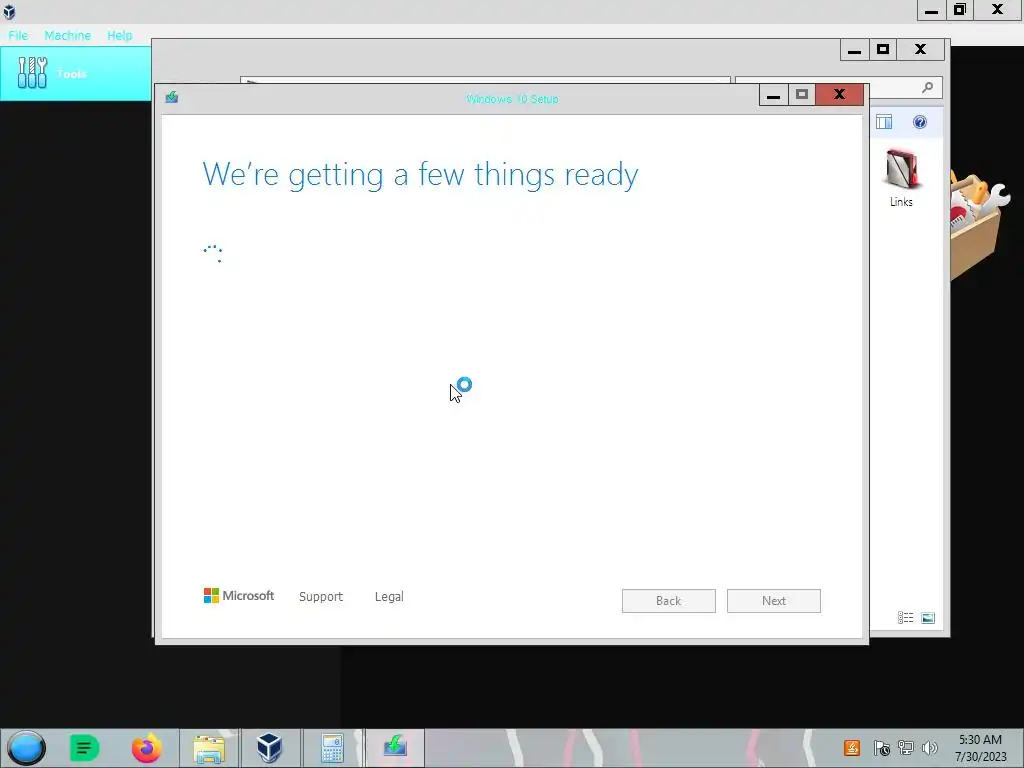The width and height of the screenshot is (1024, 768).
Task: Click the Back button in Setup
Action: click(x=669, y=601)
